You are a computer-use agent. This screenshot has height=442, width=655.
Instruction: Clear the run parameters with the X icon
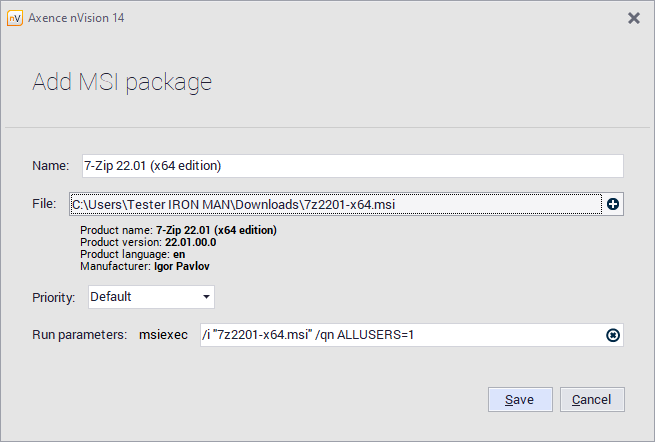coord(613,335)
